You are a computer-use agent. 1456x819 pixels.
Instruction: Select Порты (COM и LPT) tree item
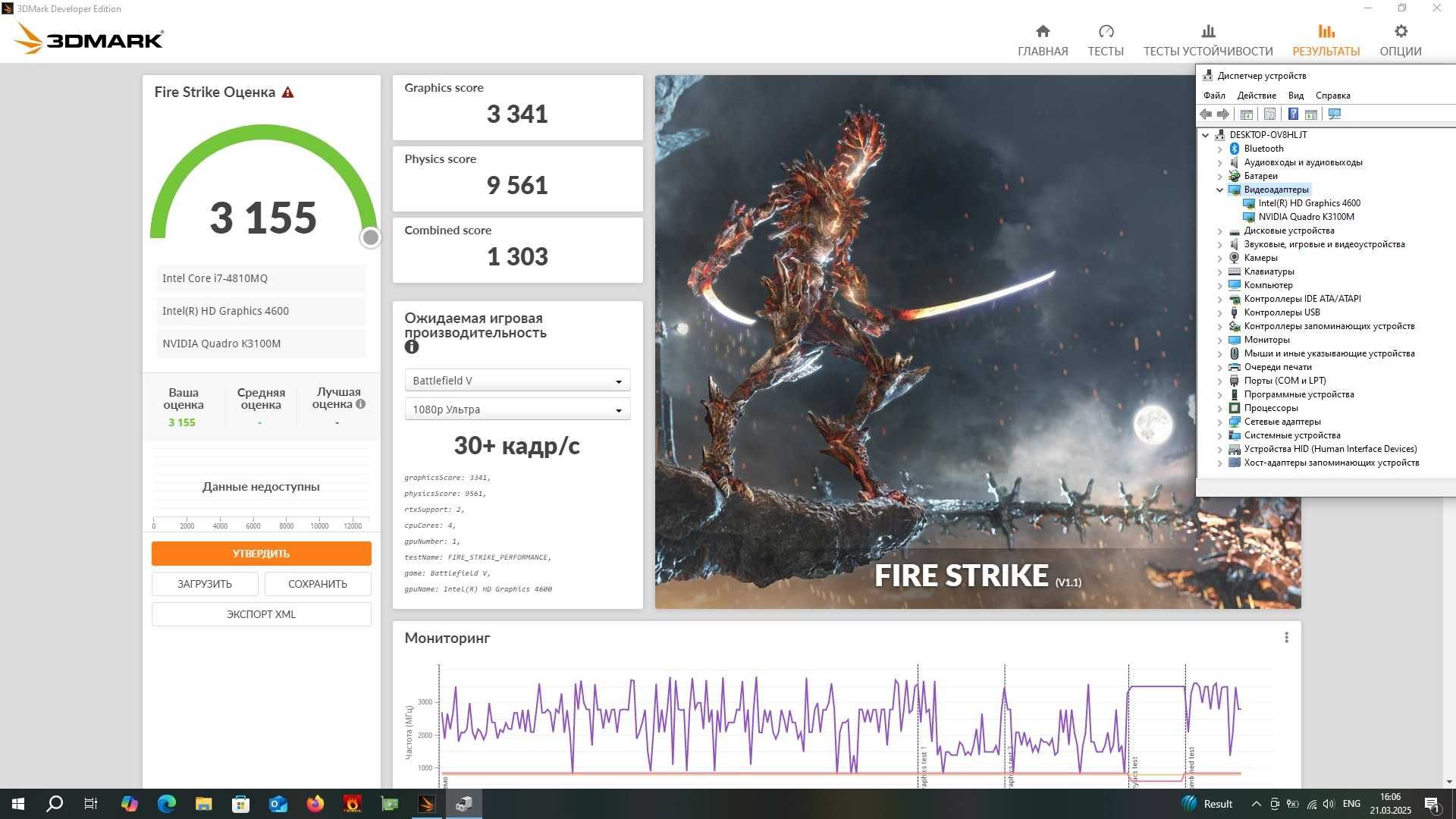point(1285,381)
